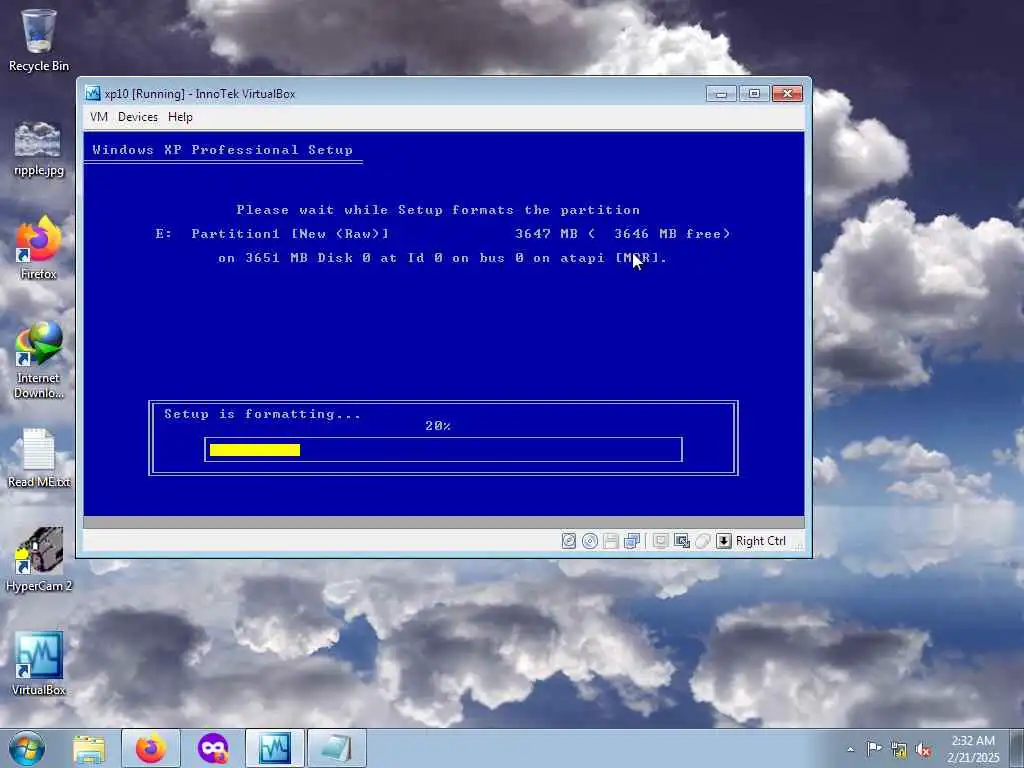Image resolution: width=1024 pixels, height=768 pixels.
Task: Select the Recycle Bin desktop icon
Action: point(39,40)
